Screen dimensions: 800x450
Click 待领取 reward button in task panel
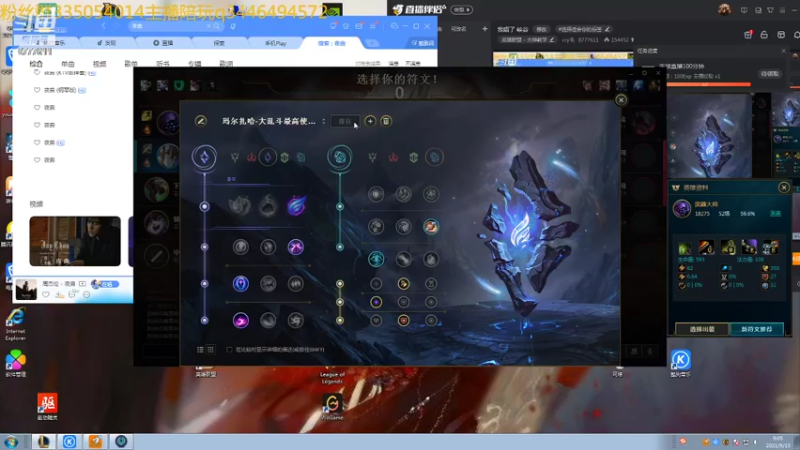(x=769, y=74)
